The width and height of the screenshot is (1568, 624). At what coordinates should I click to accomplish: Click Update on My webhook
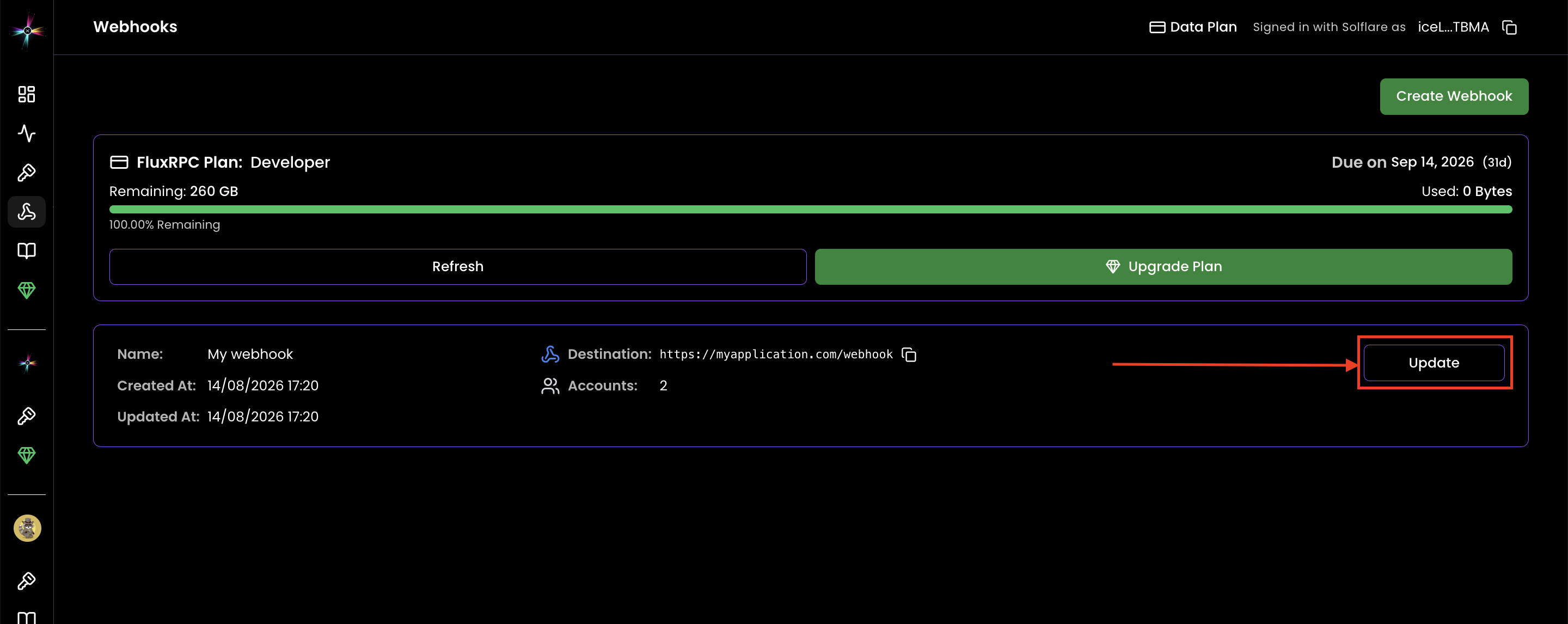click(1434, 363)
